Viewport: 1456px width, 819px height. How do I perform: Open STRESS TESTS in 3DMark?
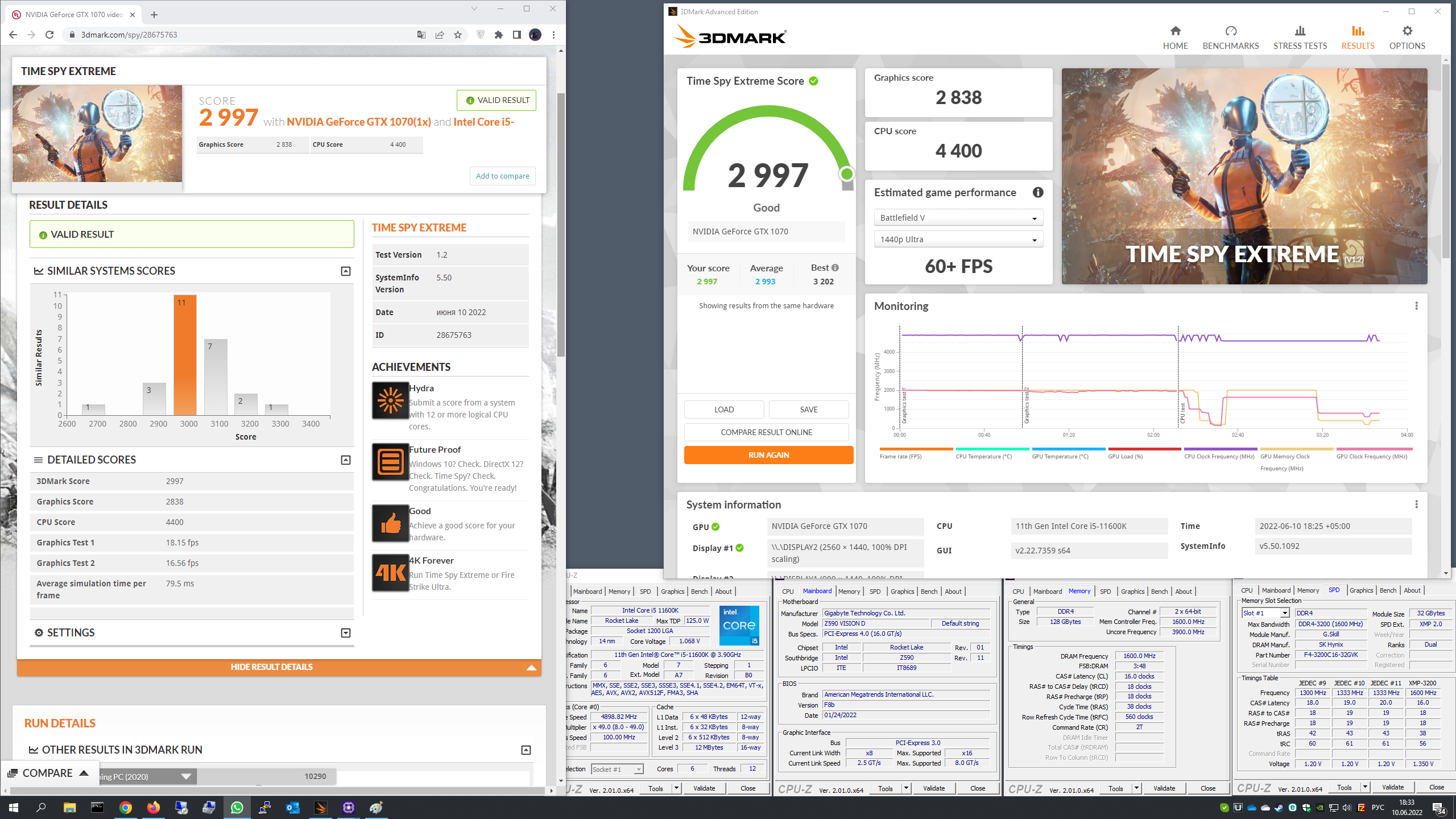coord(1300,38)
